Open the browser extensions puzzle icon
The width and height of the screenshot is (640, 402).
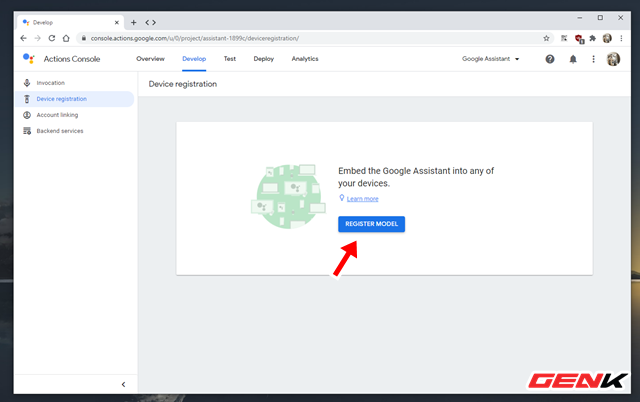coord(593,38)
